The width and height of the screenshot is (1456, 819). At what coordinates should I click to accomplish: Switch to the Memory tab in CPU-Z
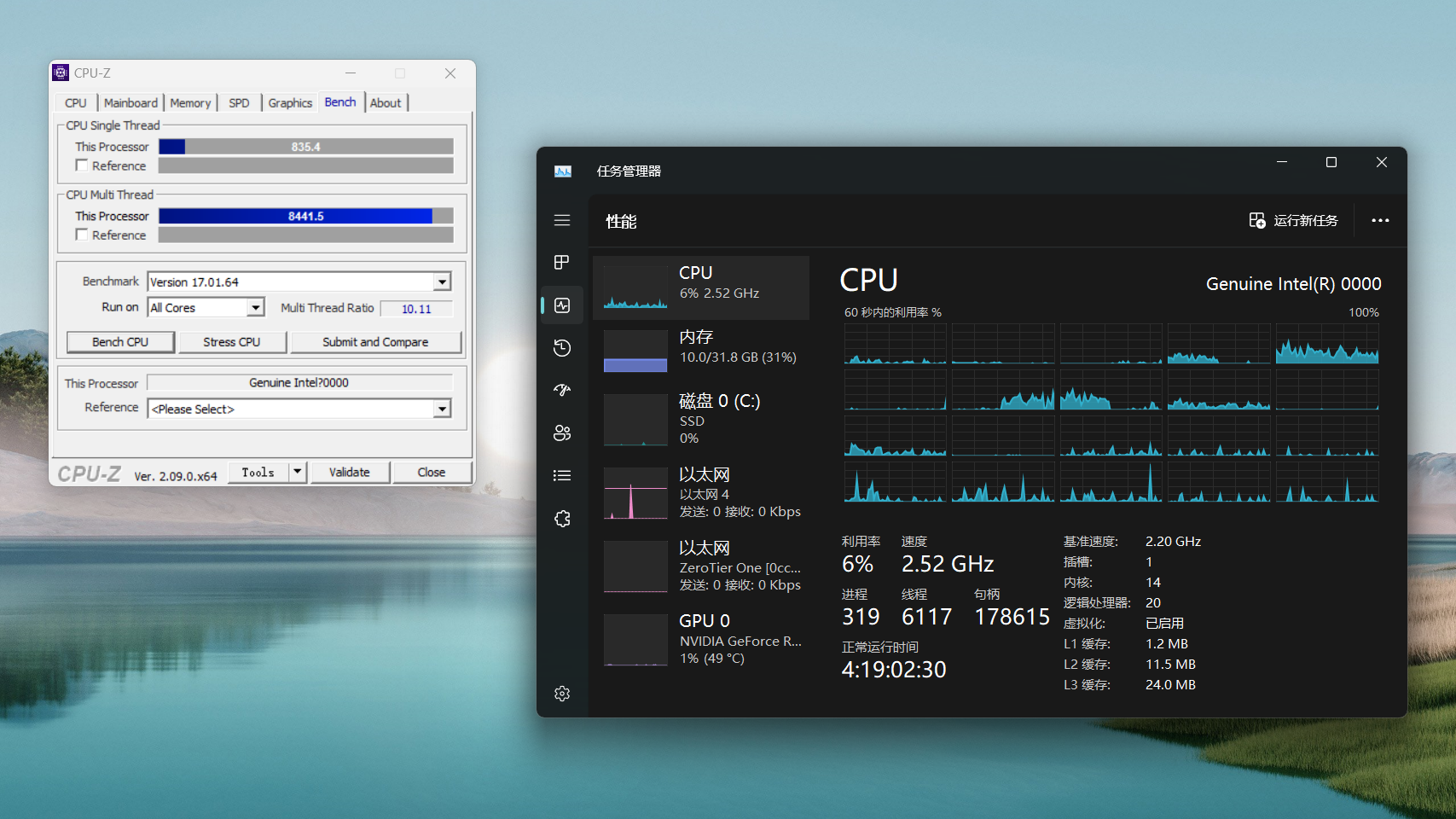click(x=190, y=103)
